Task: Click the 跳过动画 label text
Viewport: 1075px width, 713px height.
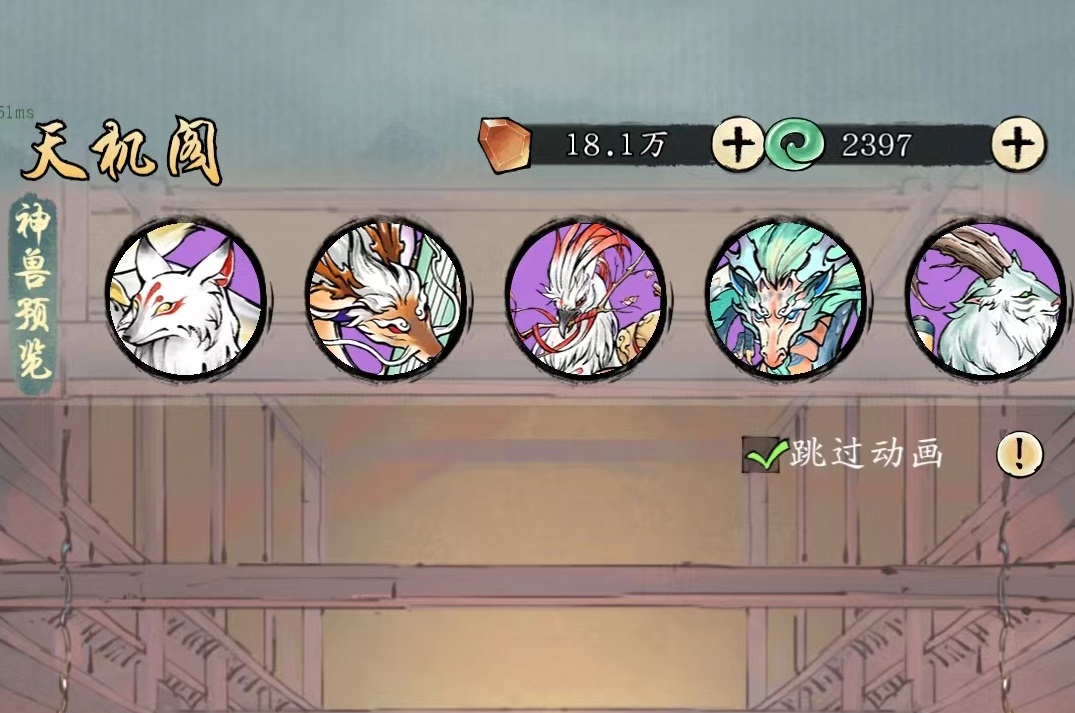Action: (x=867, y=454)
